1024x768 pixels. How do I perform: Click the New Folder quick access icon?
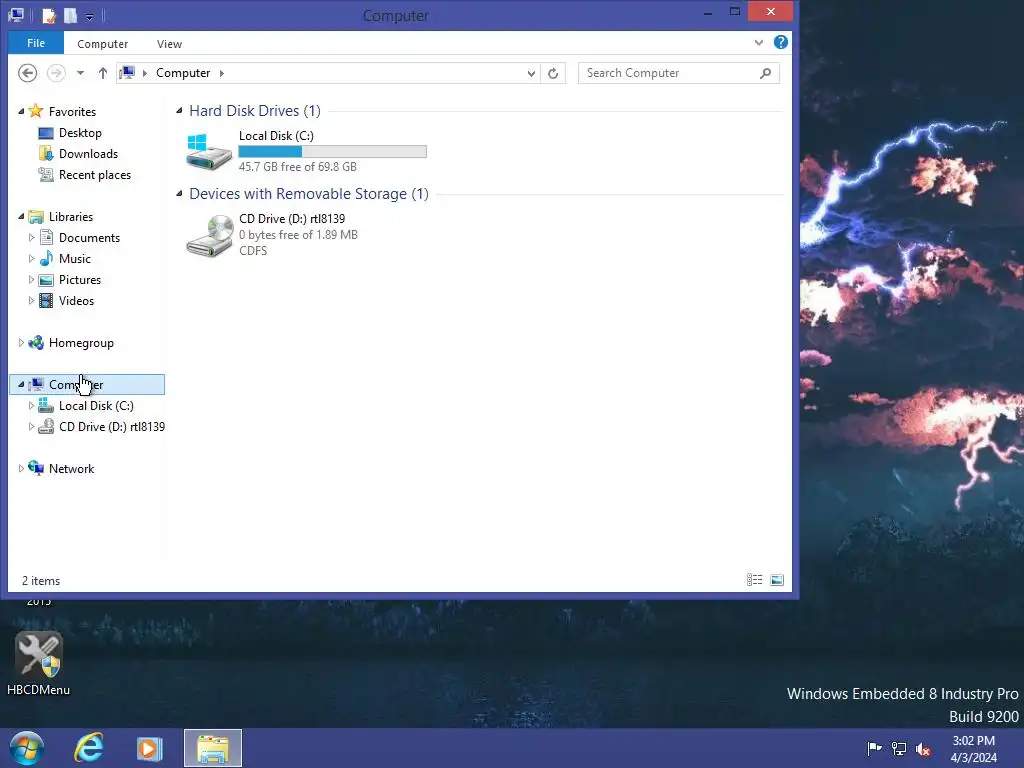[70, 15]
